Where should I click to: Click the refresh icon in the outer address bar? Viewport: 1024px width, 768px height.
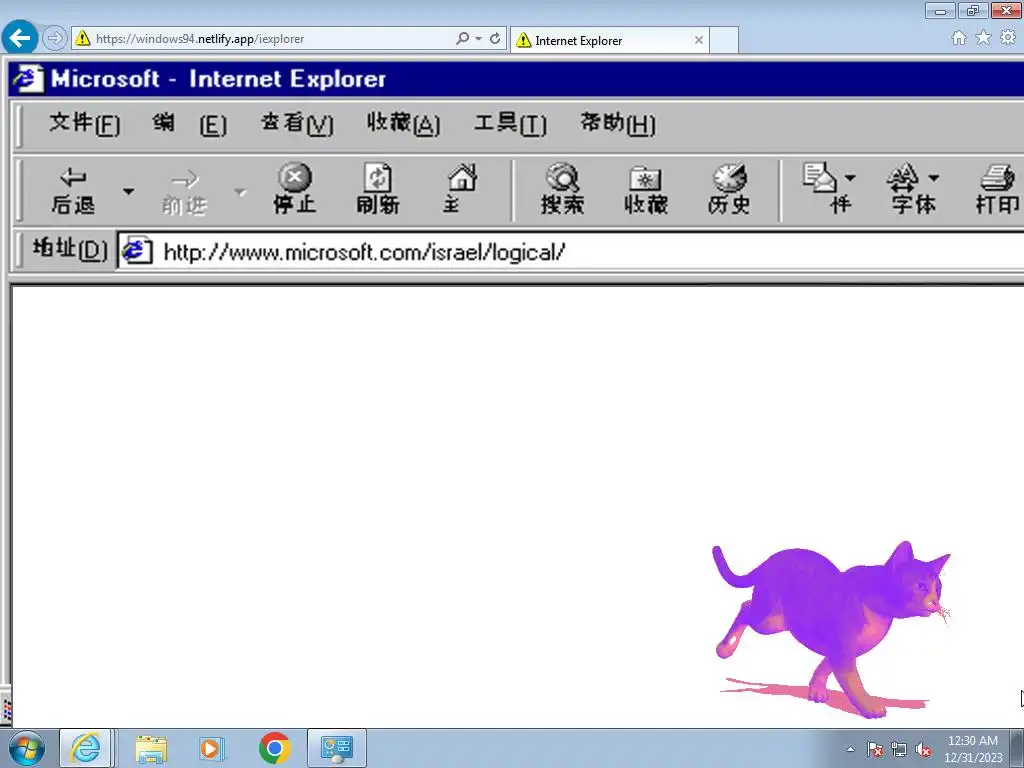pyautogui.click(x=495, y=38)
